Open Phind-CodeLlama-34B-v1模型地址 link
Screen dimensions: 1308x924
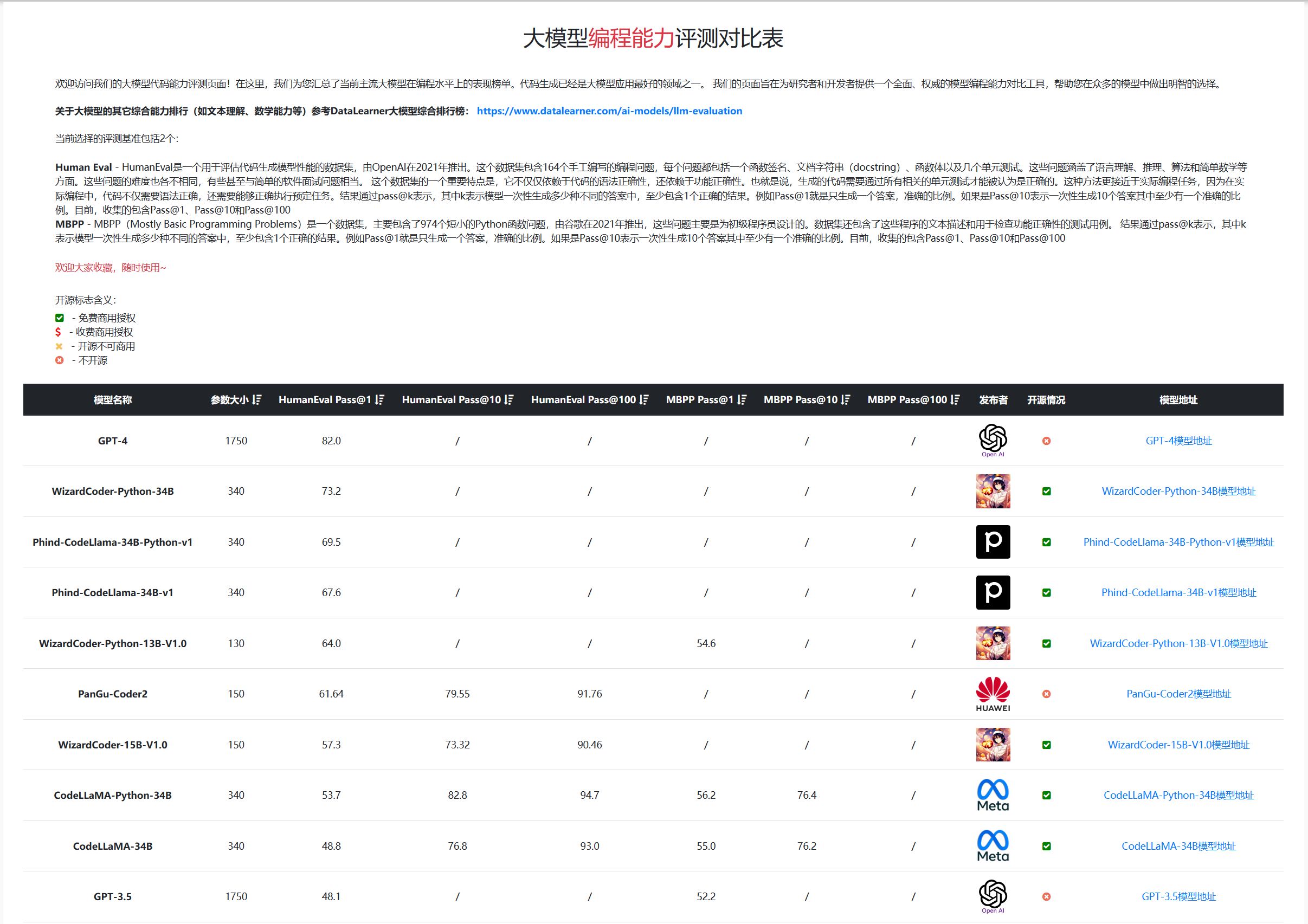[x=1178, y=592]
